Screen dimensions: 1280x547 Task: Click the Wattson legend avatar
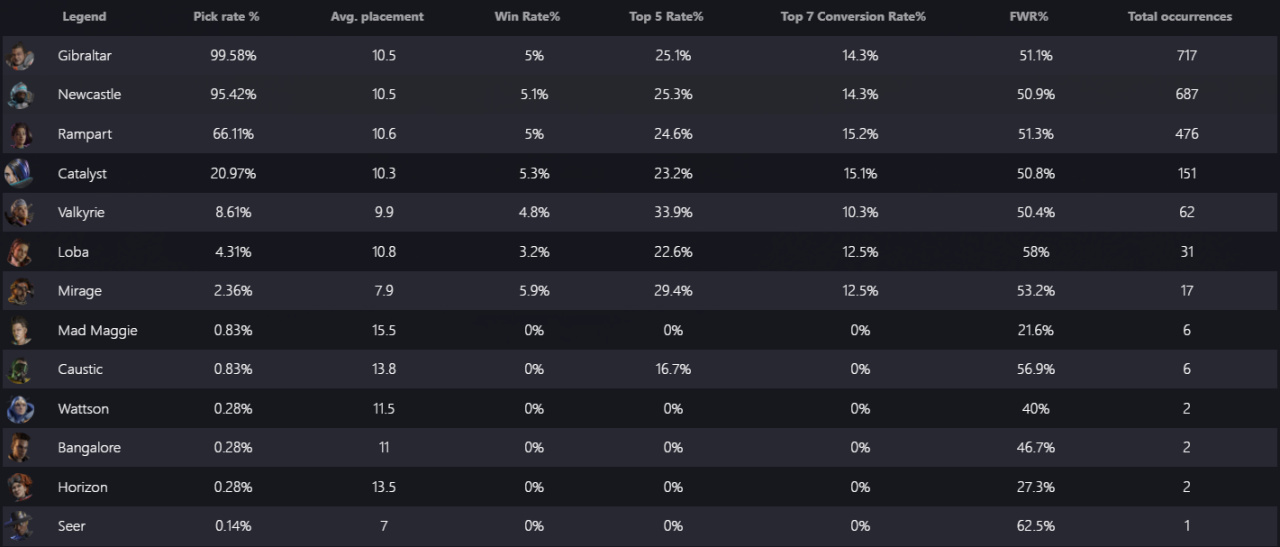[20, 409]
